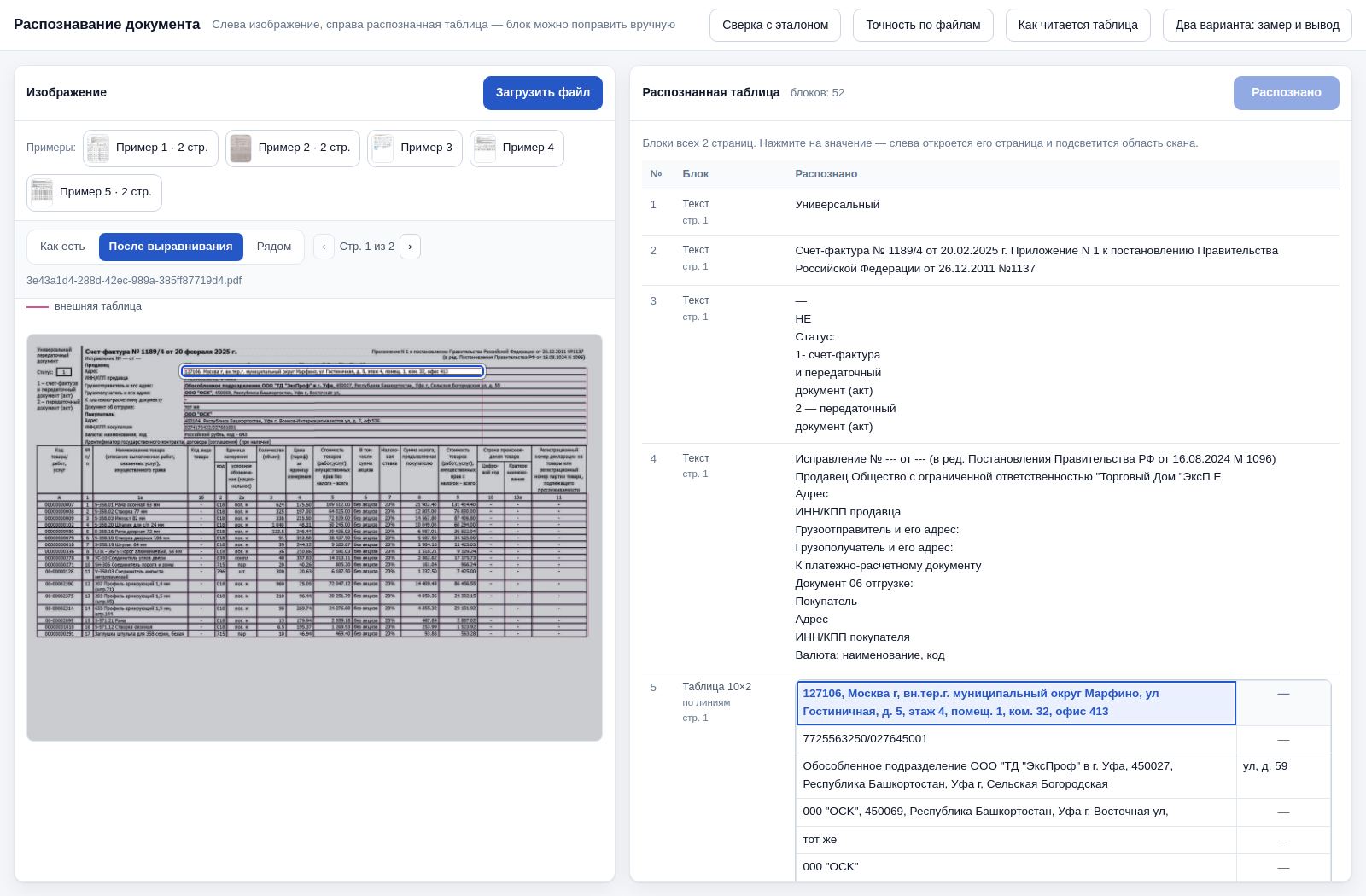This screenshot has height=896, width=1366.
Task: Open Два варианта: замер и вывод
Action: pos(1257,26)
